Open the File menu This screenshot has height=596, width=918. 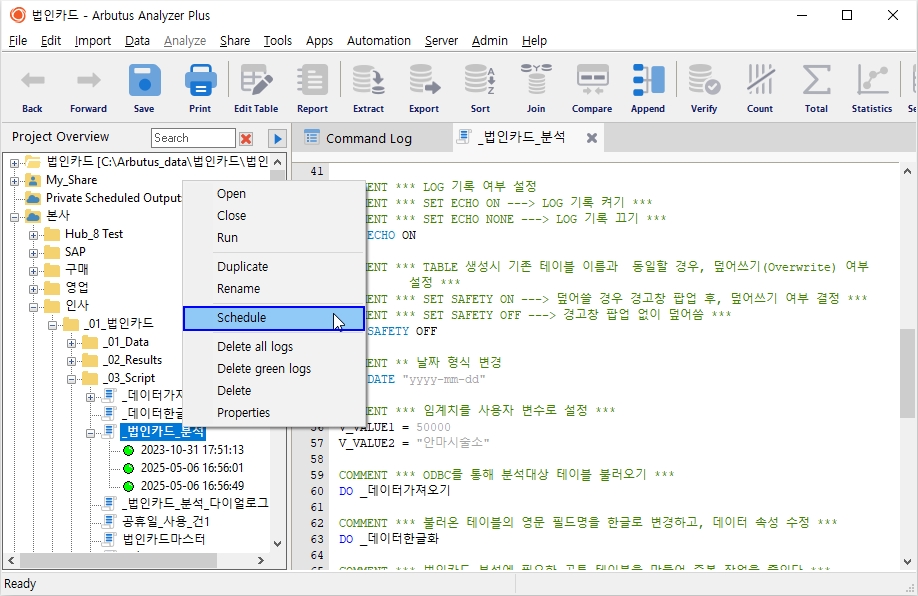18,40
